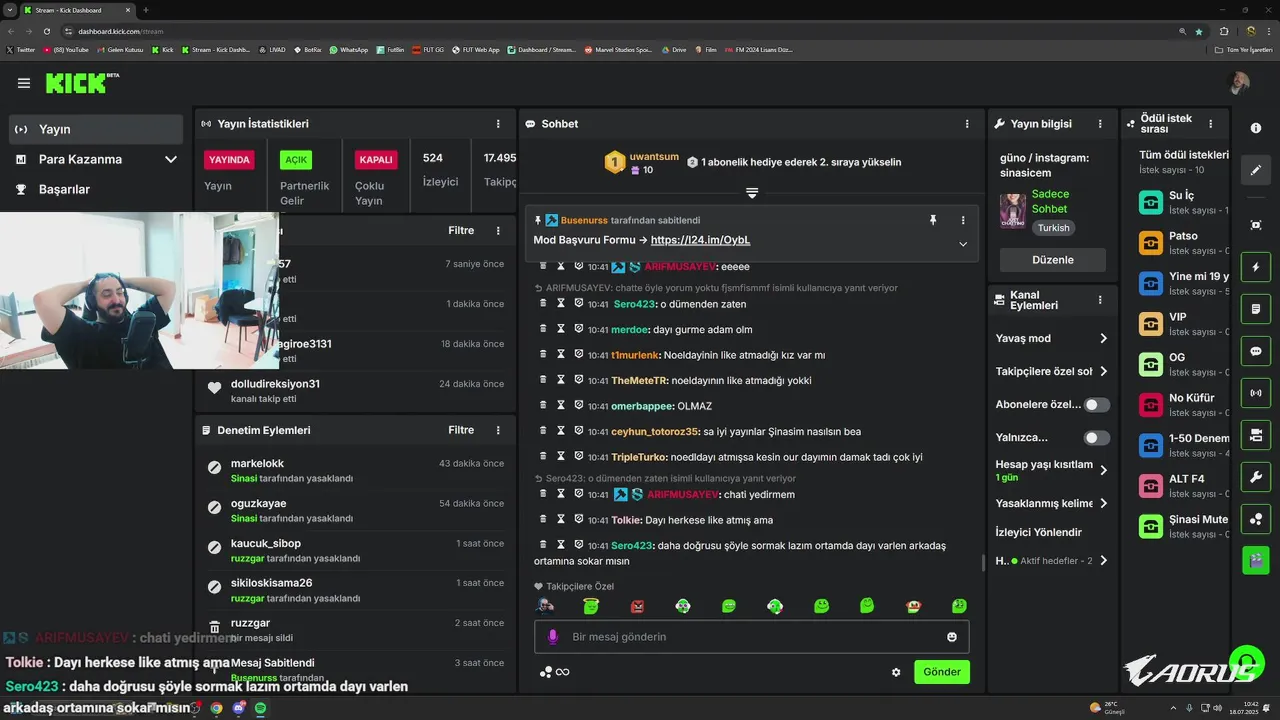
Task: Select Yayın in the left sidebar
Action: pos(96,129)
